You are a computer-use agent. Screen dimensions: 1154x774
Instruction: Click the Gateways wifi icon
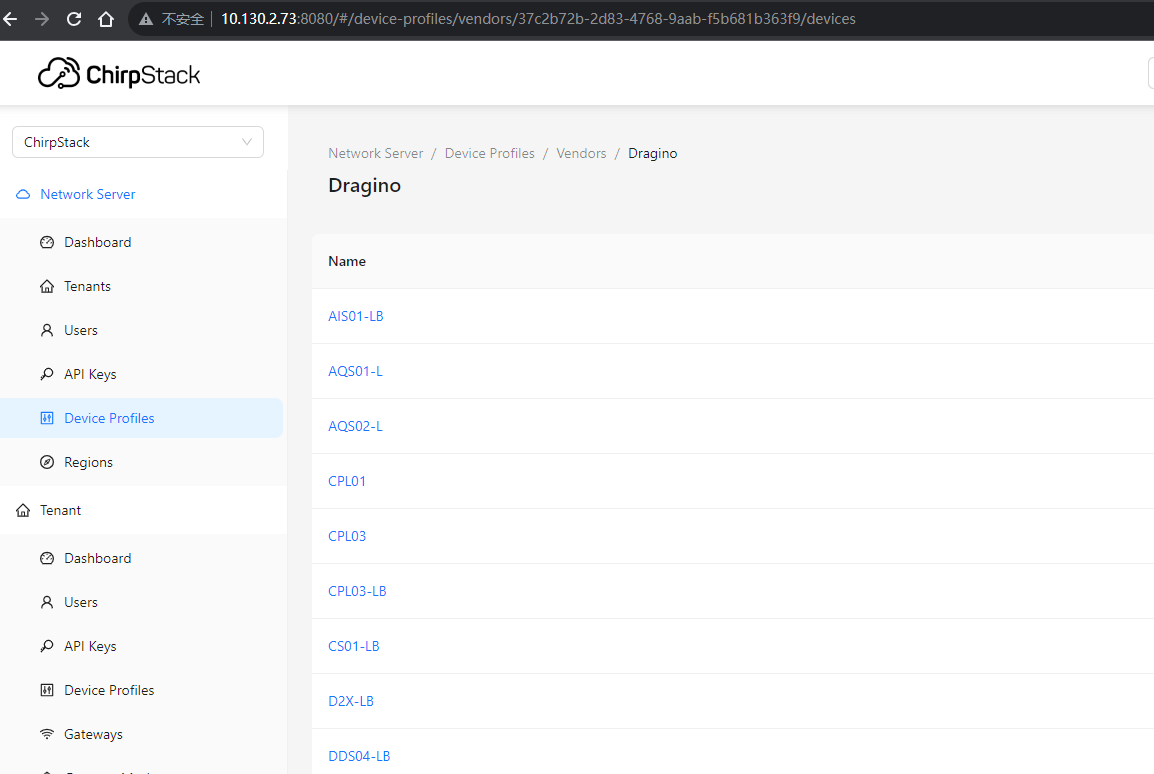point(47,734)
